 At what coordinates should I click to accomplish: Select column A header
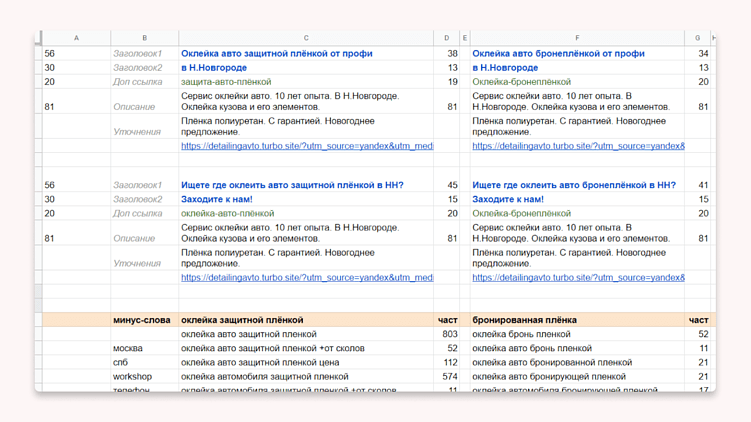76,38
